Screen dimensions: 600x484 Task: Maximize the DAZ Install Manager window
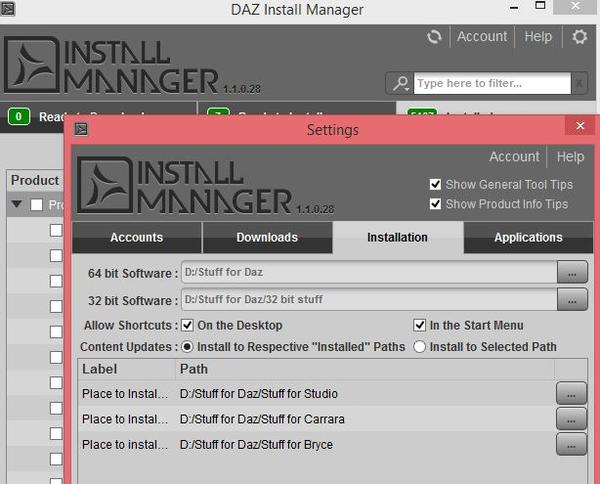pos(540,6)
